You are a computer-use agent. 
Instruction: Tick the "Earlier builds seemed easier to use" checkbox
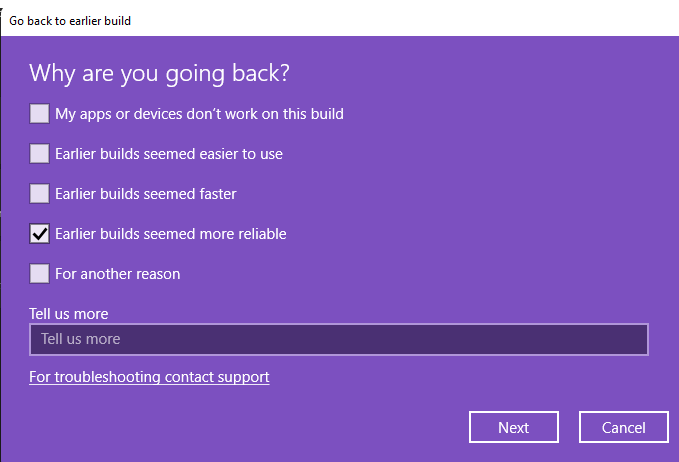coord(40,154)
